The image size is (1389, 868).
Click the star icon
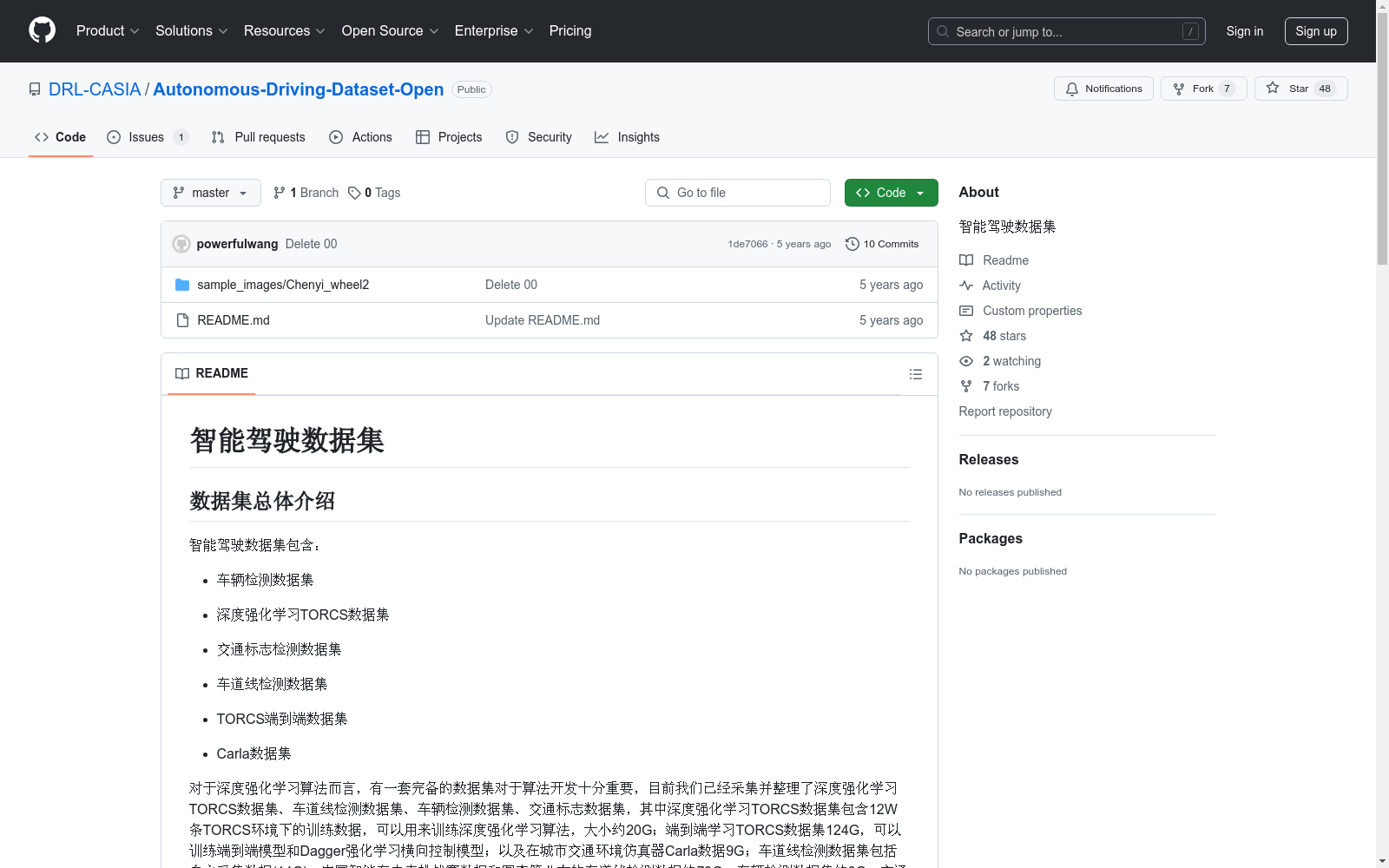pos(1273,88)
